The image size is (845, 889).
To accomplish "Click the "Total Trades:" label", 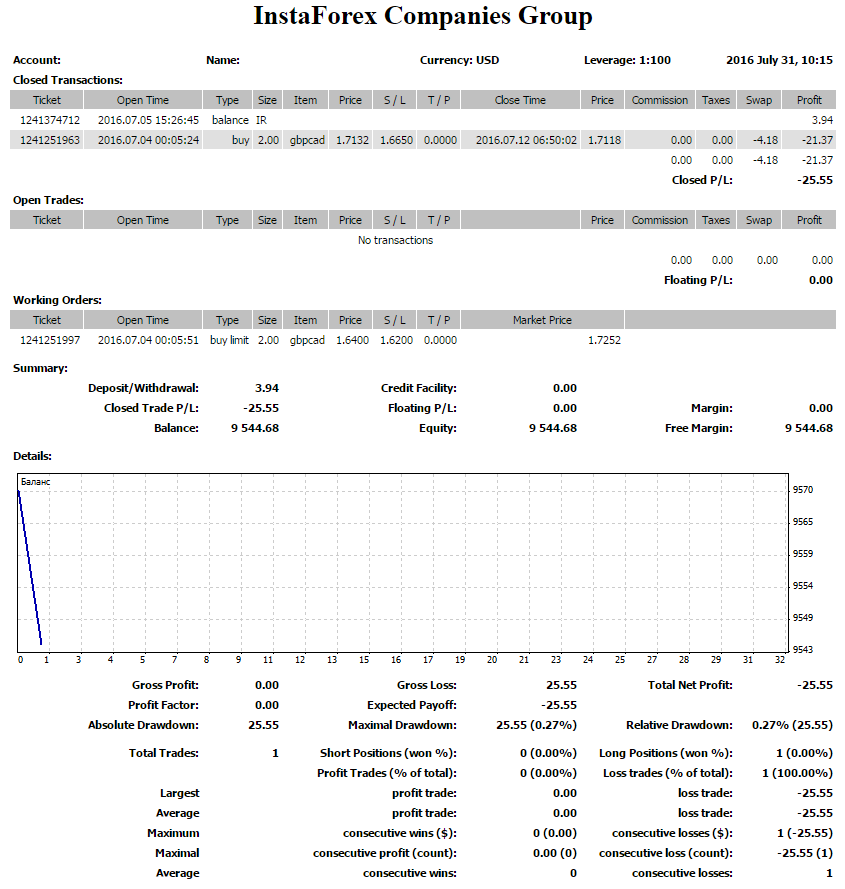I will point(164,753).
